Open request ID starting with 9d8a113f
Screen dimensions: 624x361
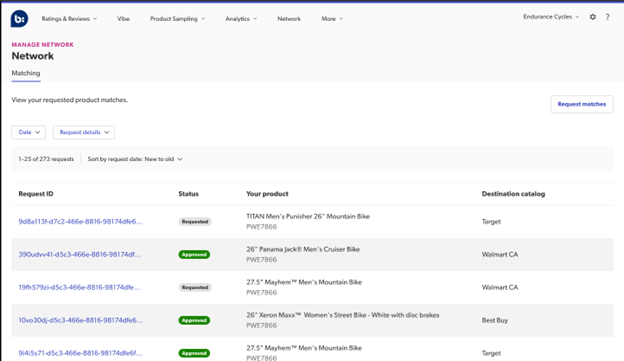click(80, 222)
